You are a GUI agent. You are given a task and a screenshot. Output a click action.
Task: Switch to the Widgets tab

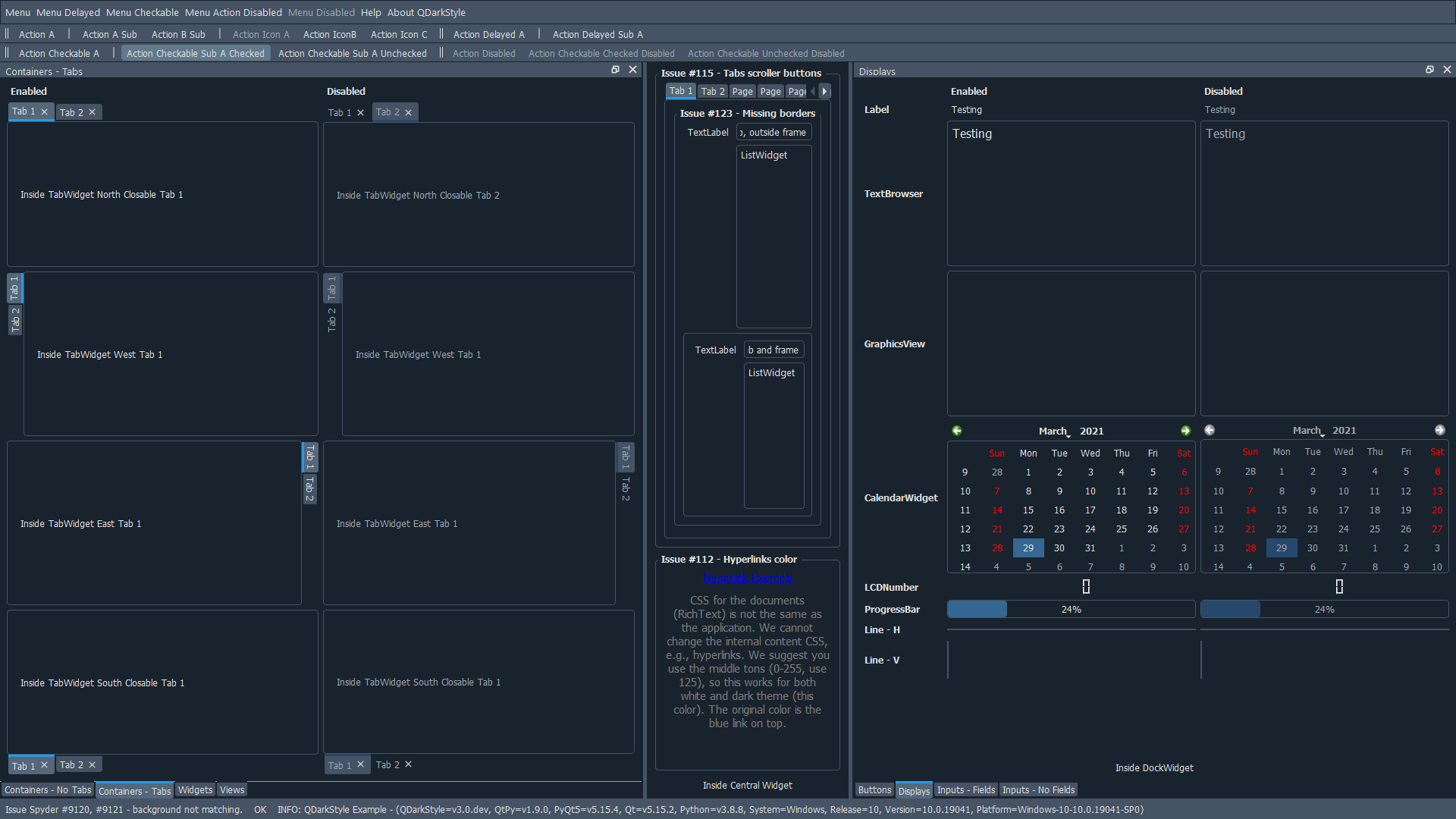194,790
